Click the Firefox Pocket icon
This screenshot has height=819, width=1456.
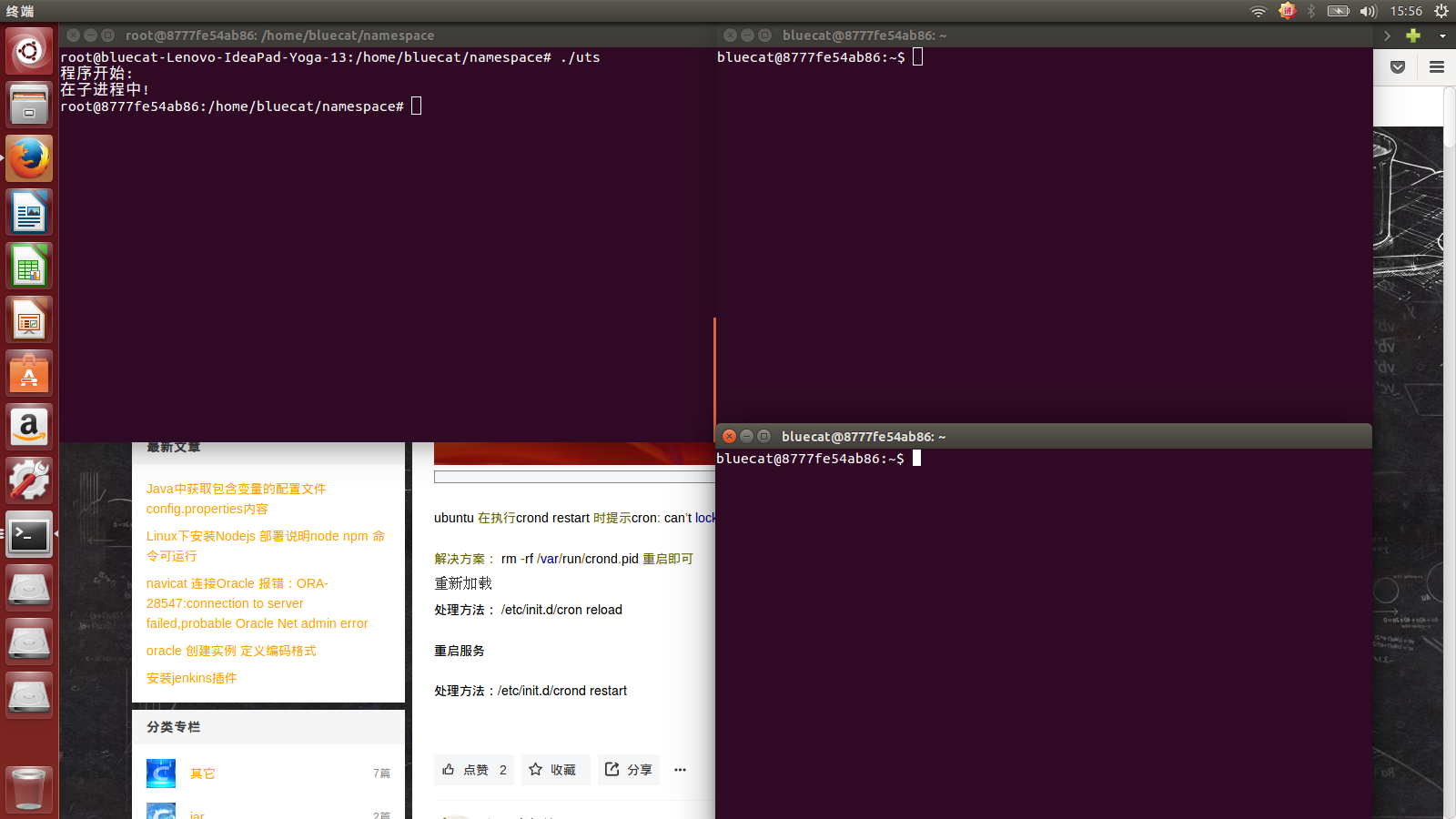pos(1398,67)
